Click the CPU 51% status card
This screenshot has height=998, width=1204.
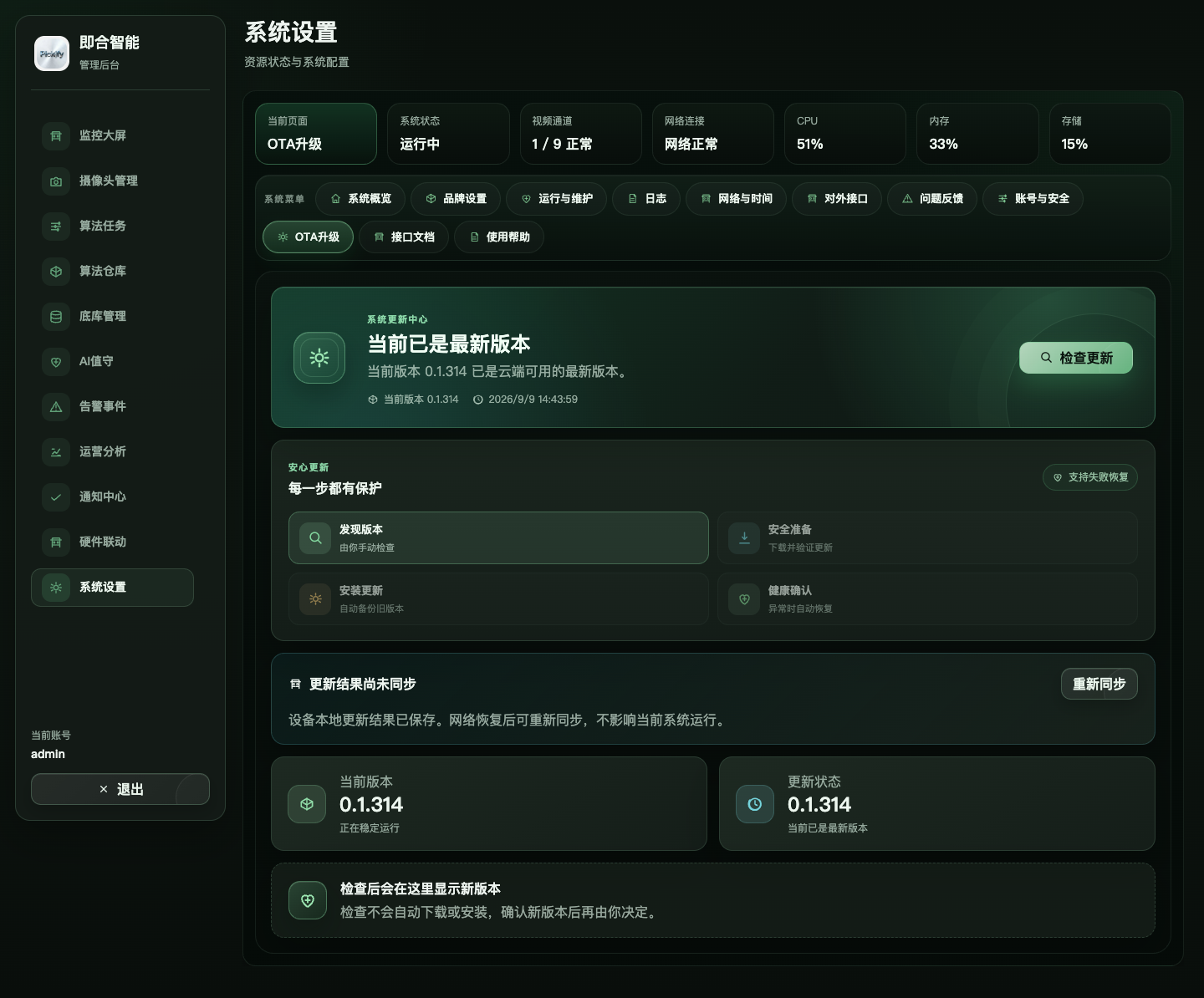(845, 134)
